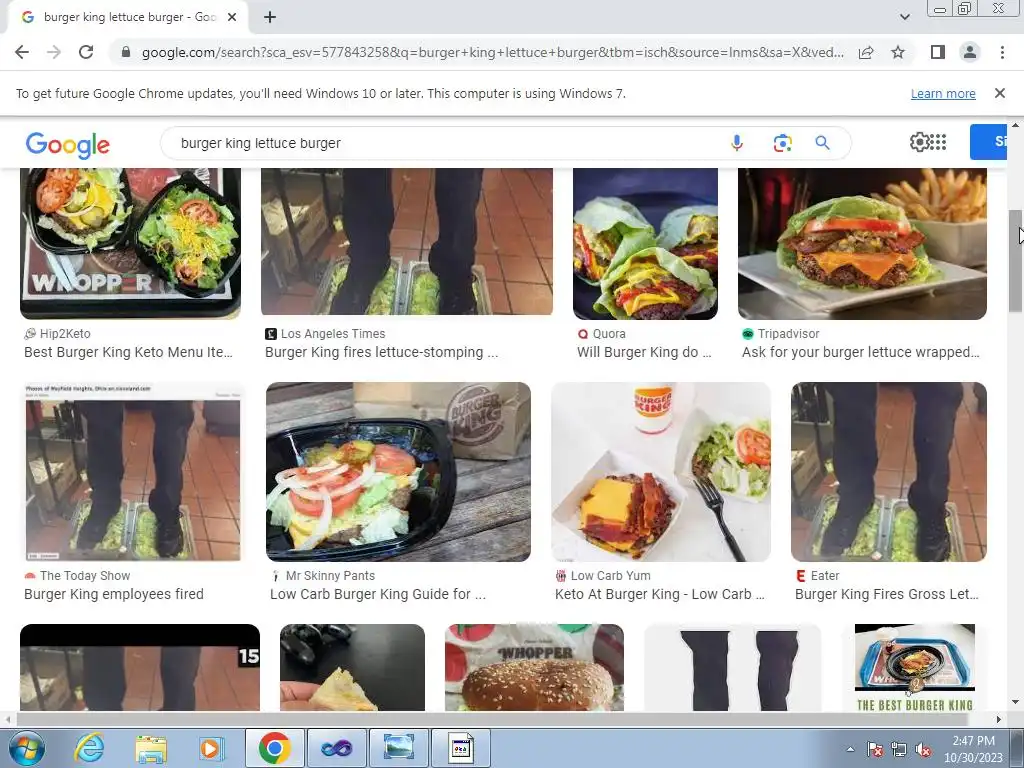This screenshot has width=1024, height=768.
Task: Bookmark this page with the star icon
Action: tap(898, 52)
